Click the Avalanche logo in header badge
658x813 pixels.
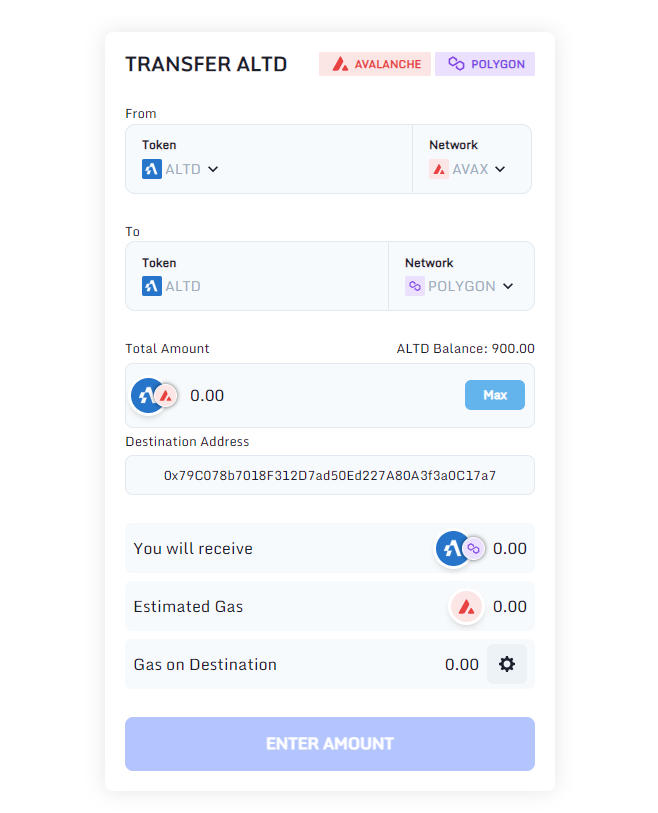(x=340, y=64)
